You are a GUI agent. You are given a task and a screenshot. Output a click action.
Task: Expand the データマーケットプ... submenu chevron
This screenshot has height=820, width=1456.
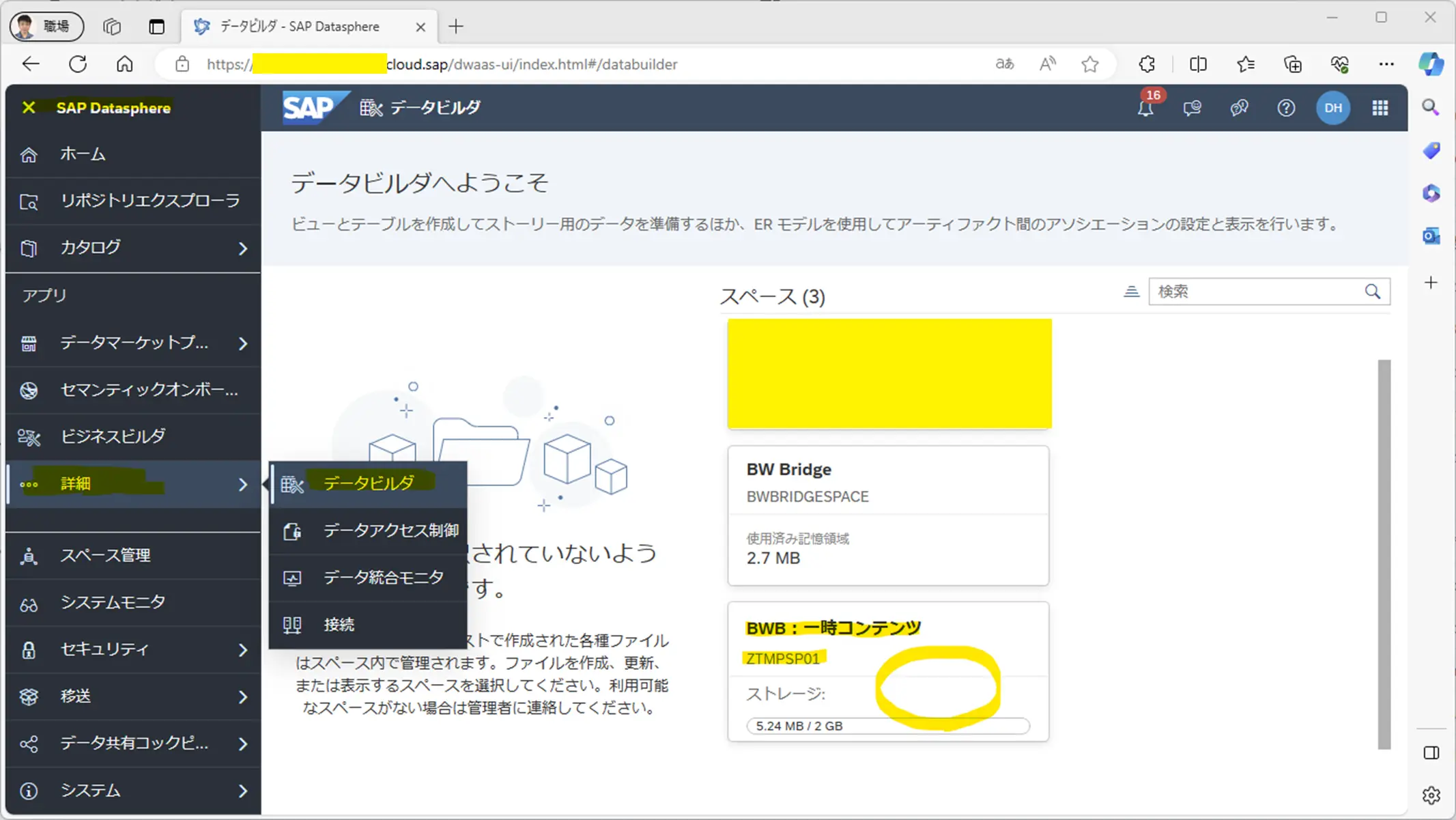(243, 343)
